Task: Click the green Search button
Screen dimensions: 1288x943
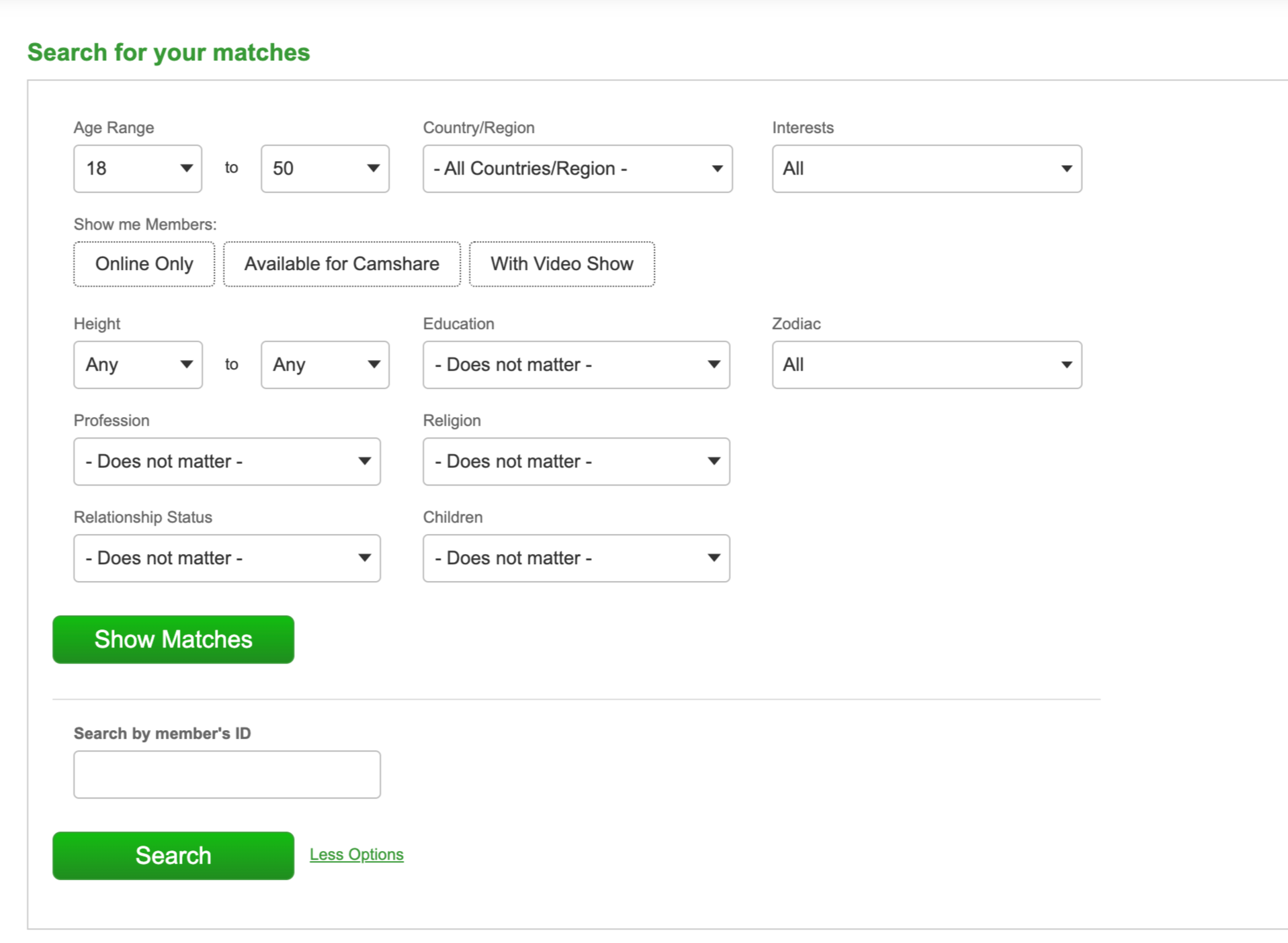Action: [173, 856]
